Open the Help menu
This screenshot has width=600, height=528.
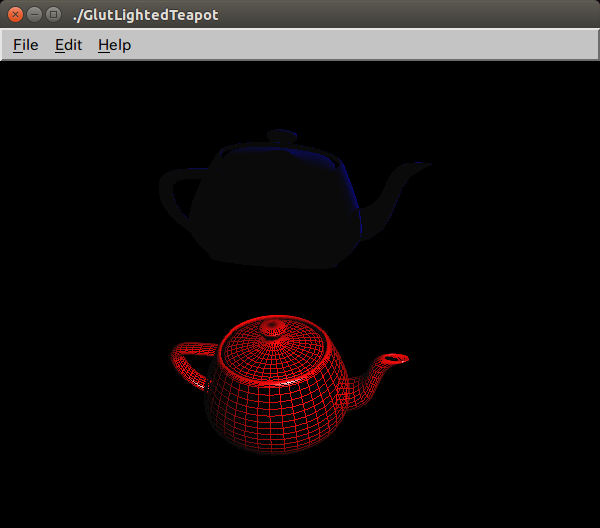pyautogui.click(x=114, y=45)
